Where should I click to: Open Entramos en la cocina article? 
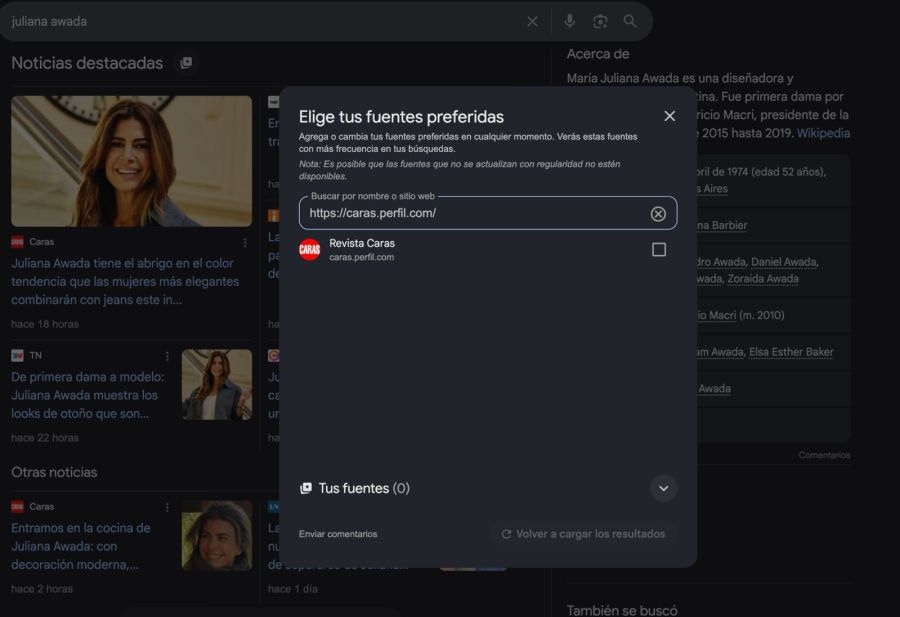pos(81,546)
